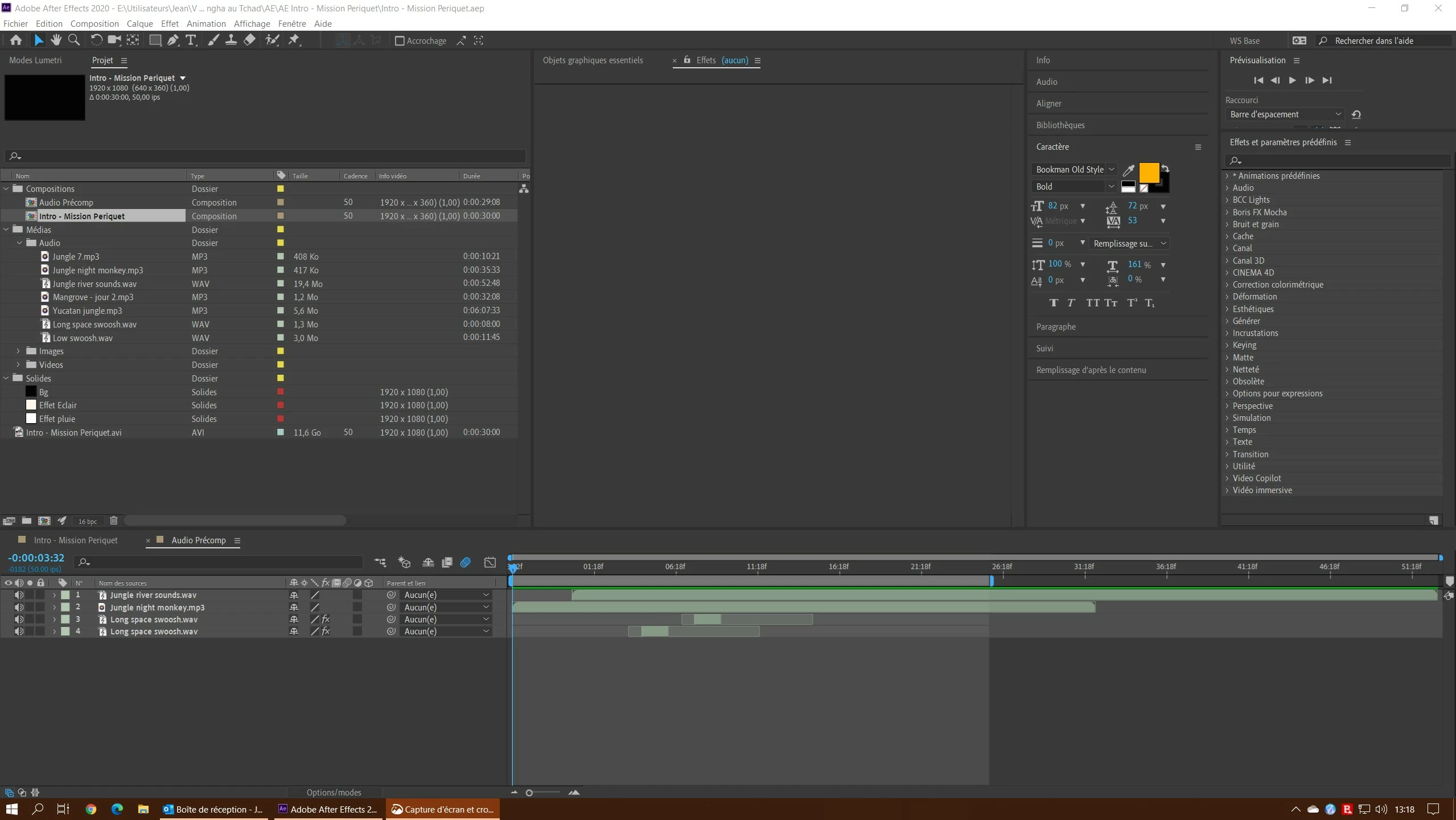Select the Pen tool

[173, 40]
